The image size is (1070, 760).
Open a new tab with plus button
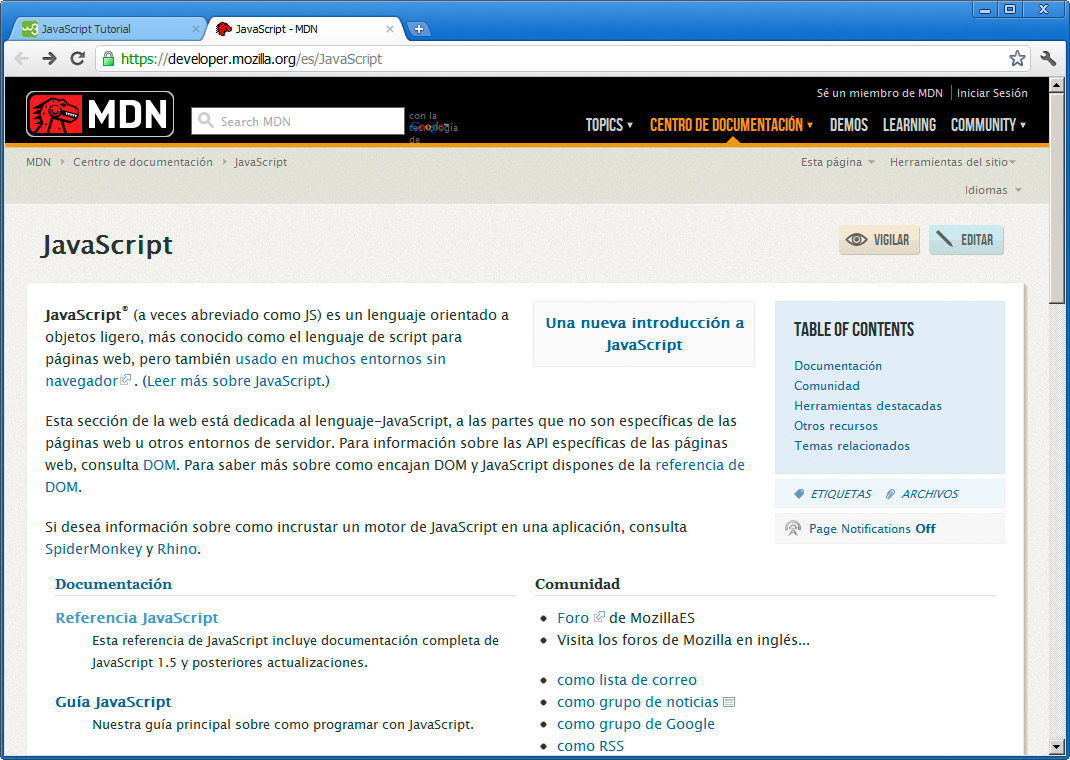pos(418,29)
